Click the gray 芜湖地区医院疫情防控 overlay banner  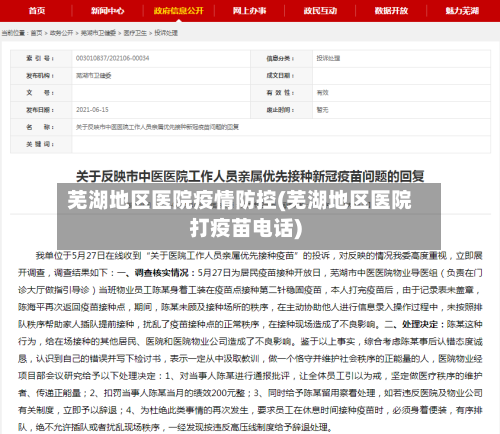click(x=249, y=215)
